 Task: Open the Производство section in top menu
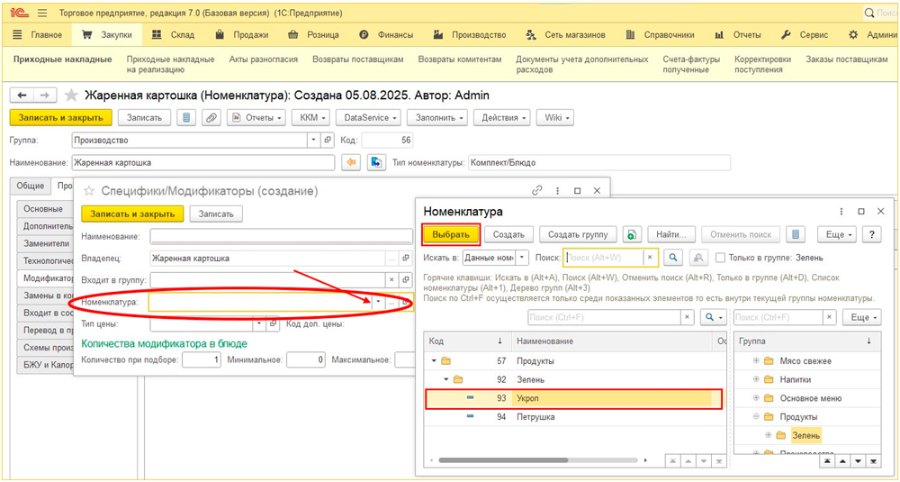tap(470, 35)
